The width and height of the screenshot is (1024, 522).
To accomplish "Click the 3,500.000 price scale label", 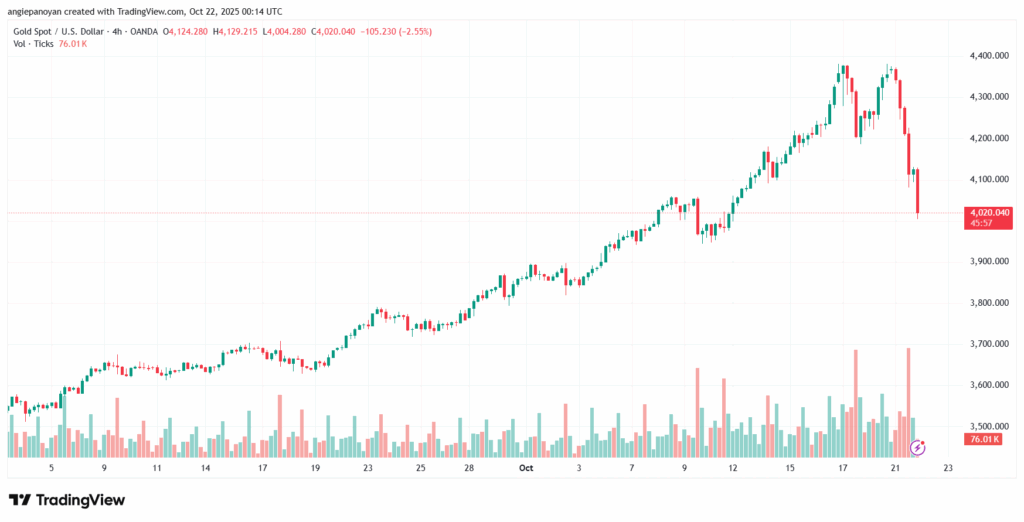I will (x=987, y=426).
